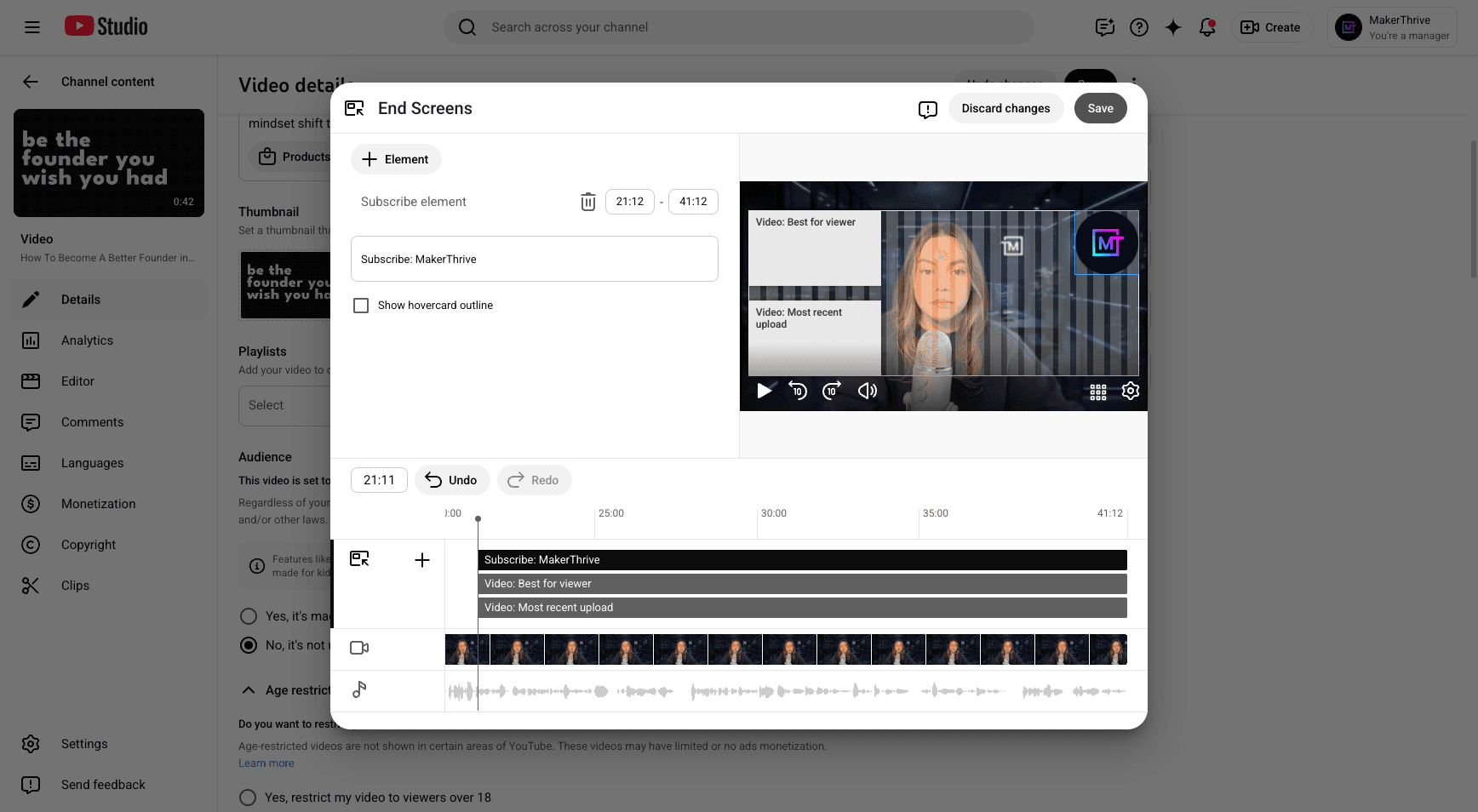Select the Subscribe: MakerThrive timeline bar
This screenshot has width=1478, height=812.
click(802, 560)
